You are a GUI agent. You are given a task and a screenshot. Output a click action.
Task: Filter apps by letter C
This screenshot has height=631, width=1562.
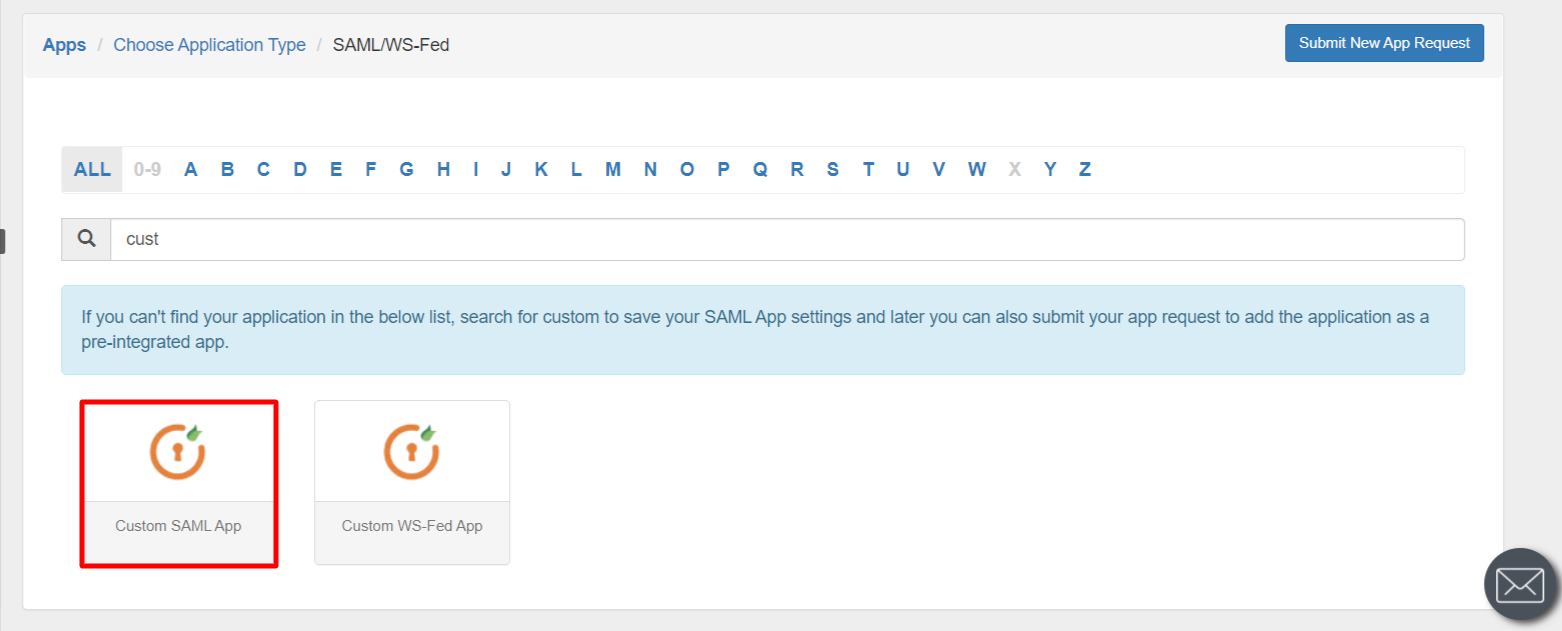(x=263, y=169)
